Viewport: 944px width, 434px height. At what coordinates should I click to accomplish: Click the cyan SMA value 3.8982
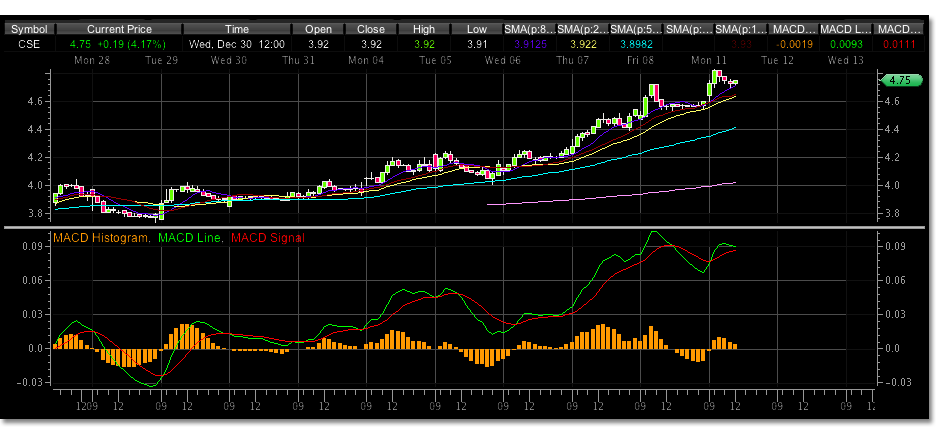tap(635, 44)
